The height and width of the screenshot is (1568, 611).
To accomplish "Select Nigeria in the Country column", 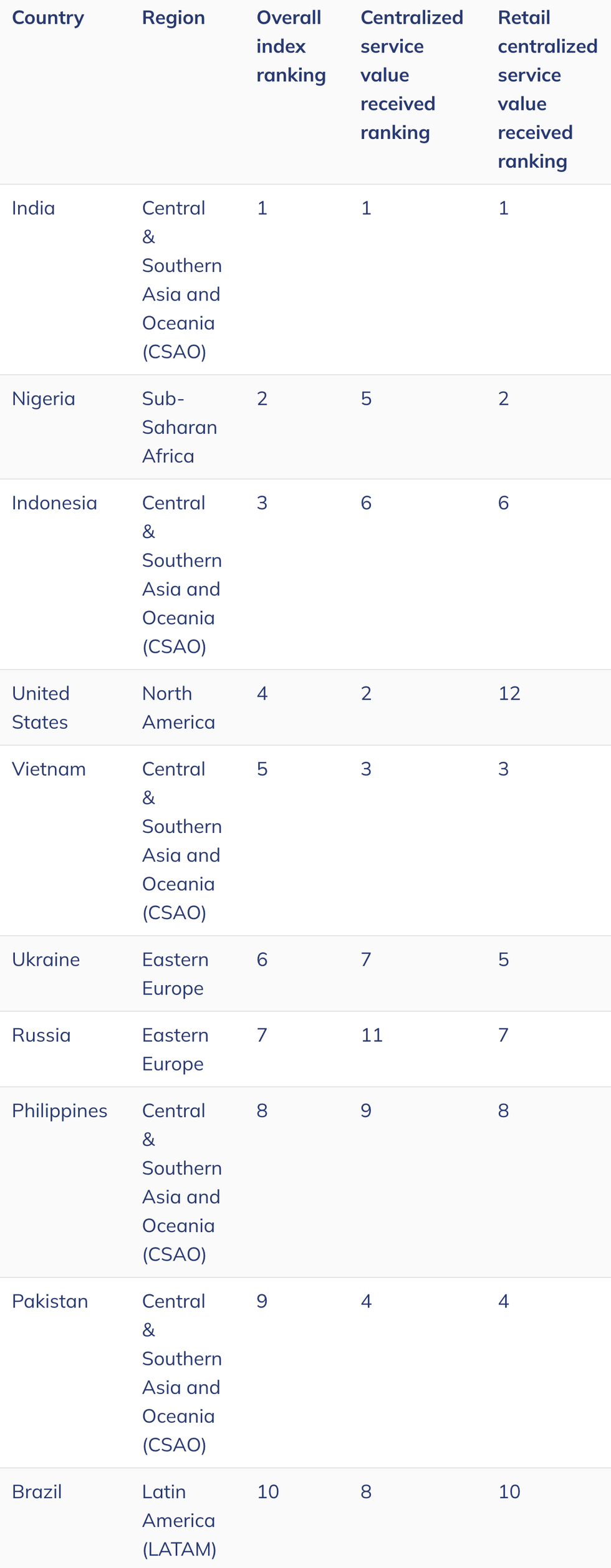I will click(x=44, y=399).
